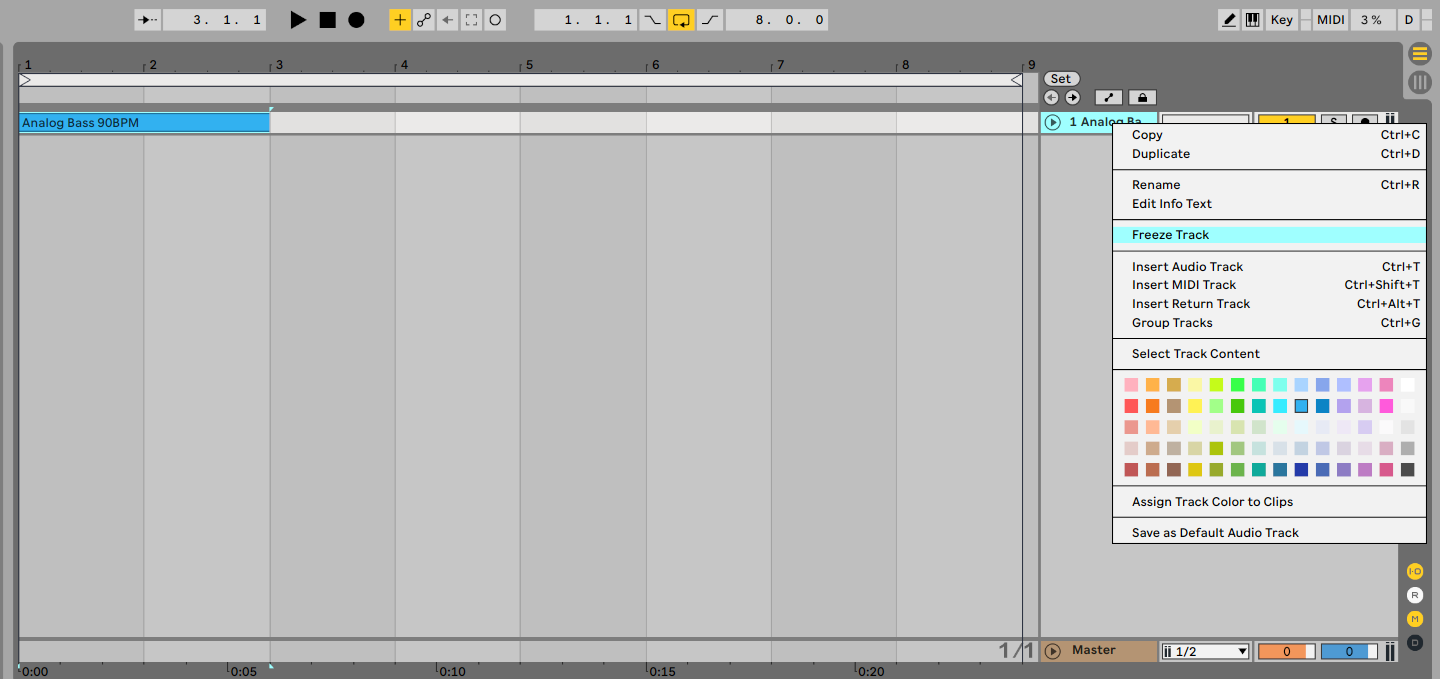Adjust the orange Master volume slider
This screenshot has width=1440, height=679.
click(1286, 652)
